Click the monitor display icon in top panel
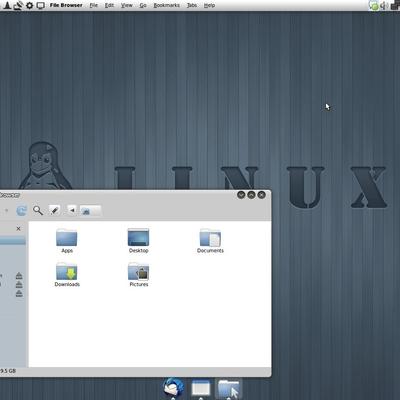 click(x=41, y=6)
